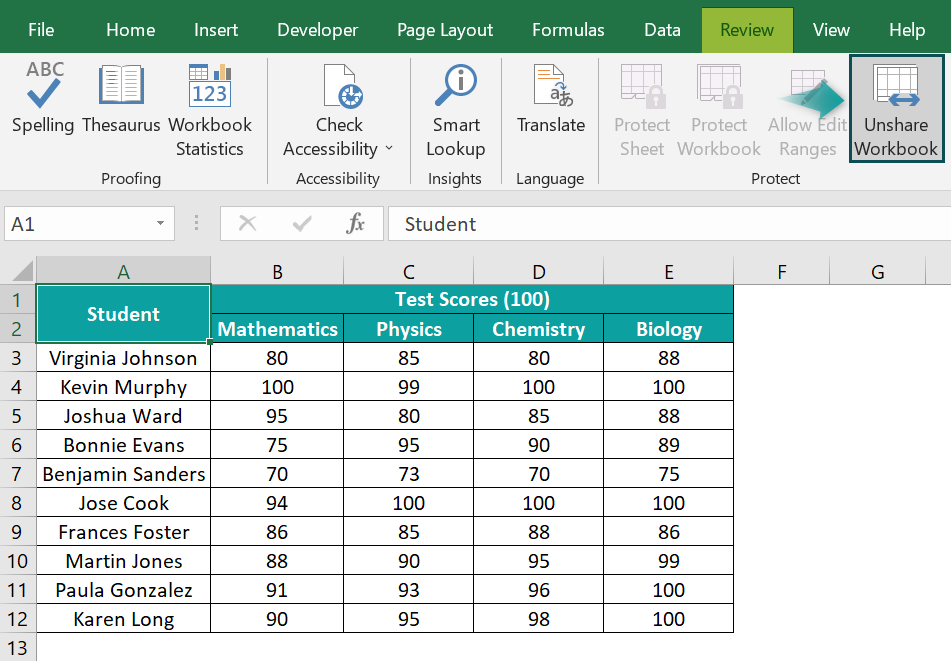Click the Chemistry header cell

(x=539, y=329)
